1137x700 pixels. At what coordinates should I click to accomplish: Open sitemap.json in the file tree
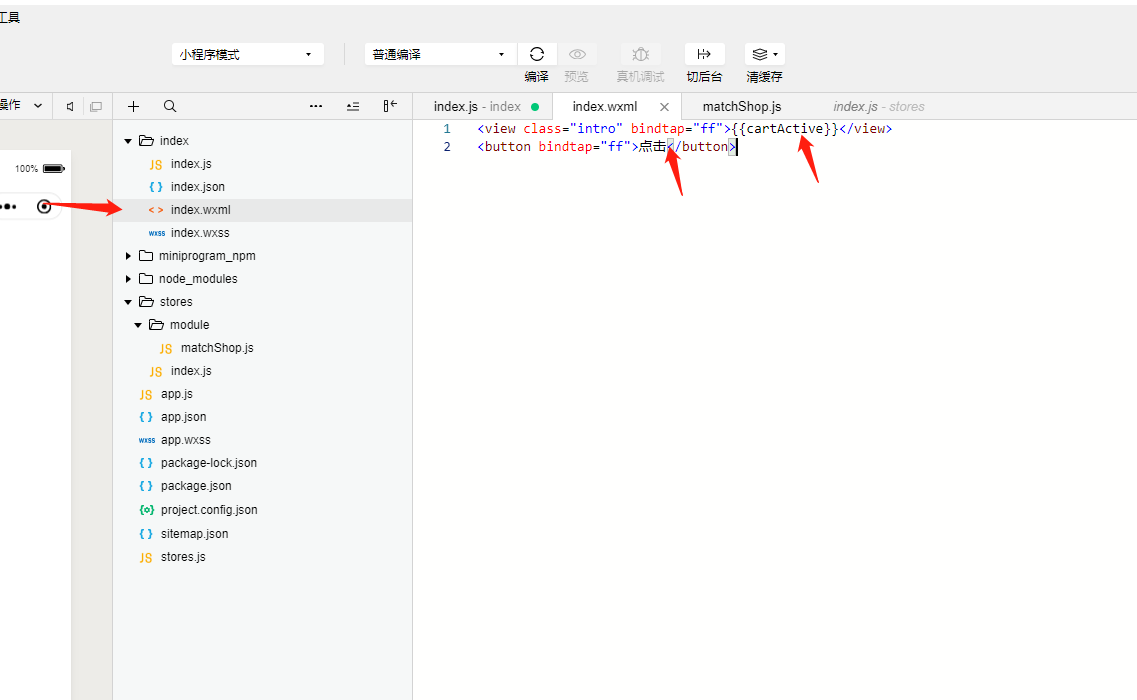194,534
